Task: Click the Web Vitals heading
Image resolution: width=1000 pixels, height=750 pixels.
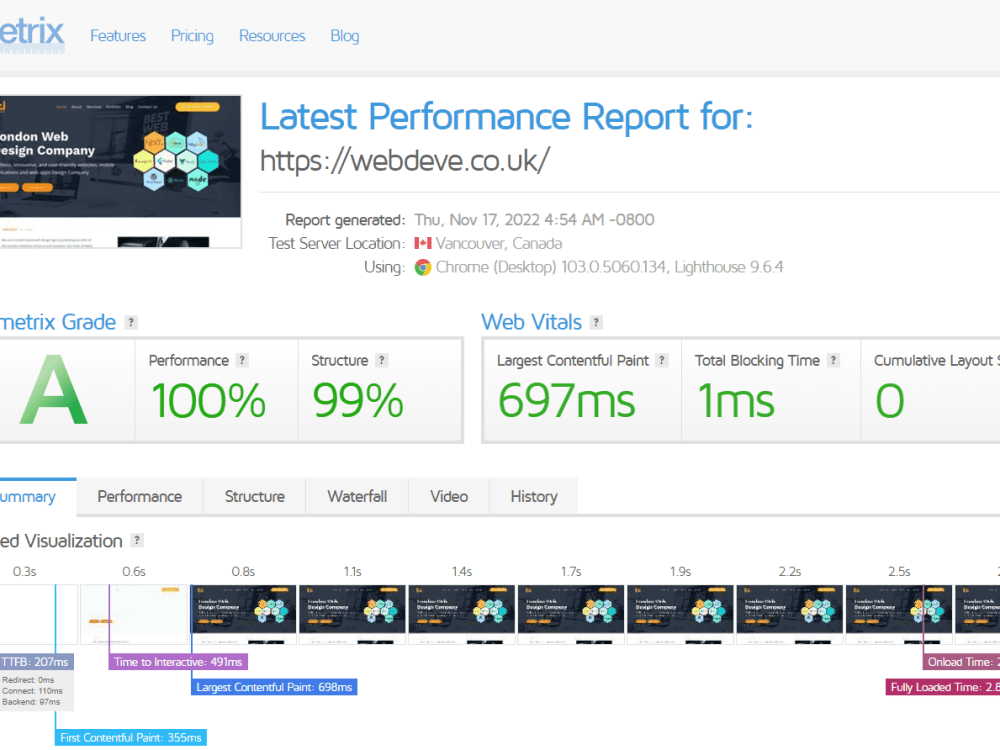Action: point(531,322)
